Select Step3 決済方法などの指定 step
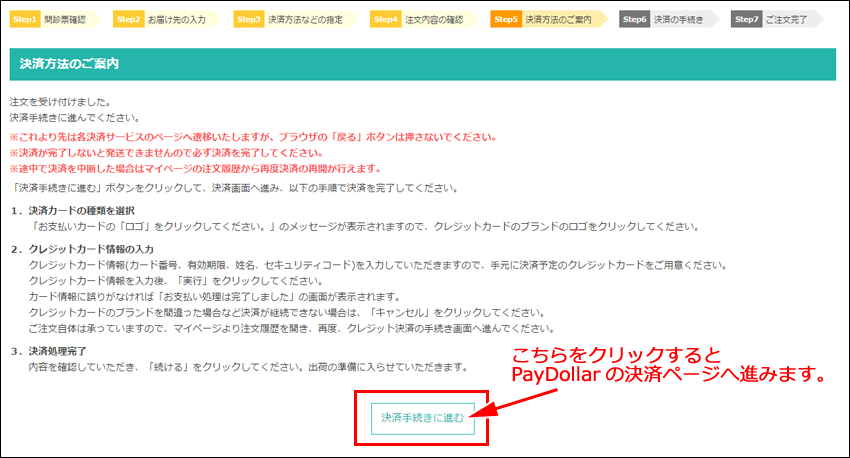 tap(296, 20)
